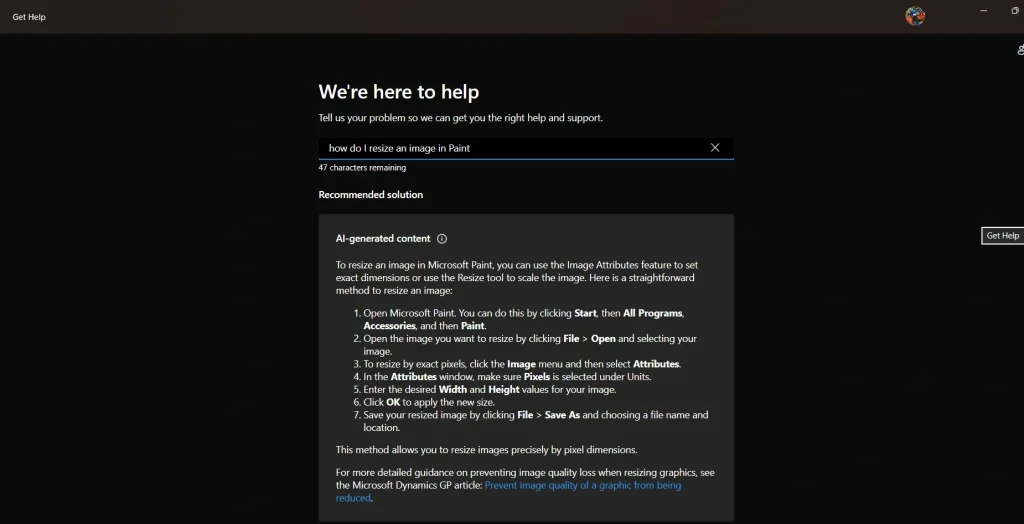Minimize the Get Help window

[x=983, y=10]
